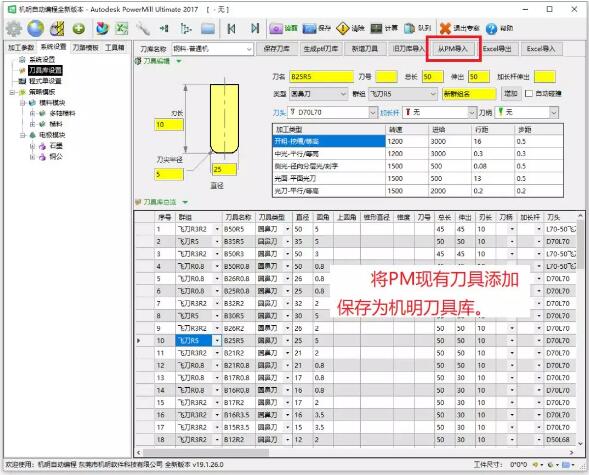Click the 总长 input field

click(433, 77)
